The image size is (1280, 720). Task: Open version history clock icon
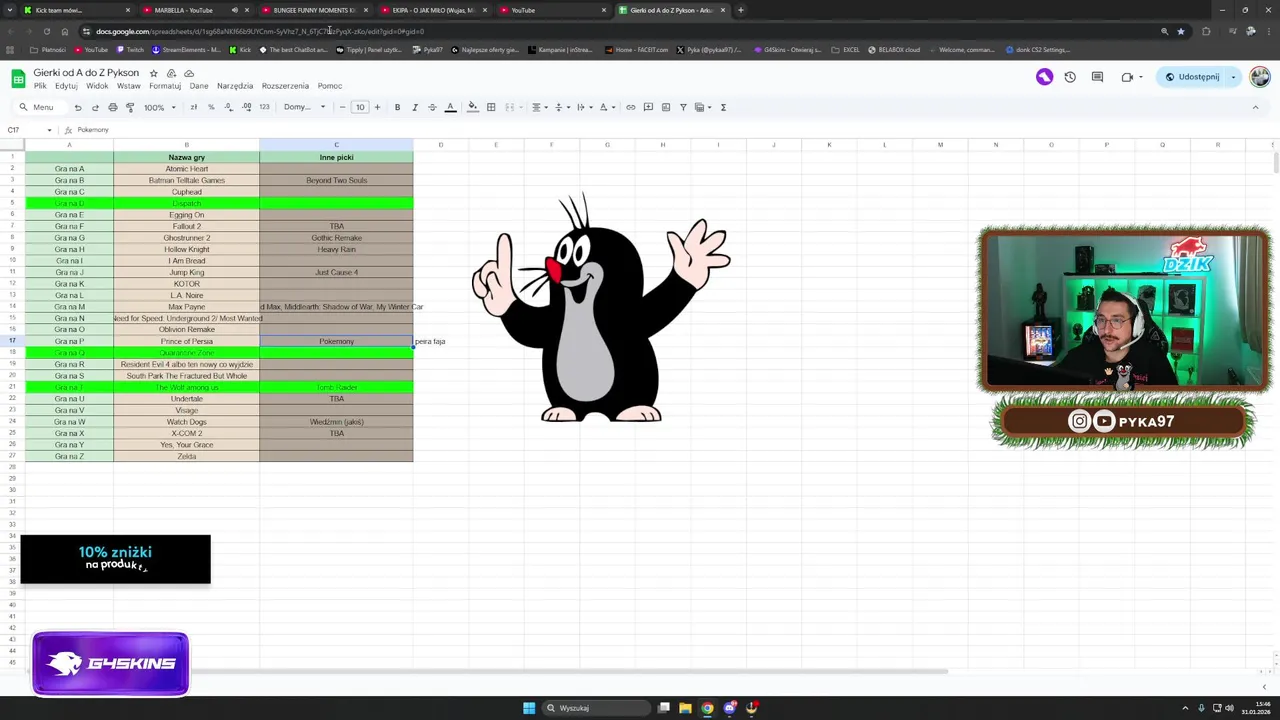tap(1070, 77)
